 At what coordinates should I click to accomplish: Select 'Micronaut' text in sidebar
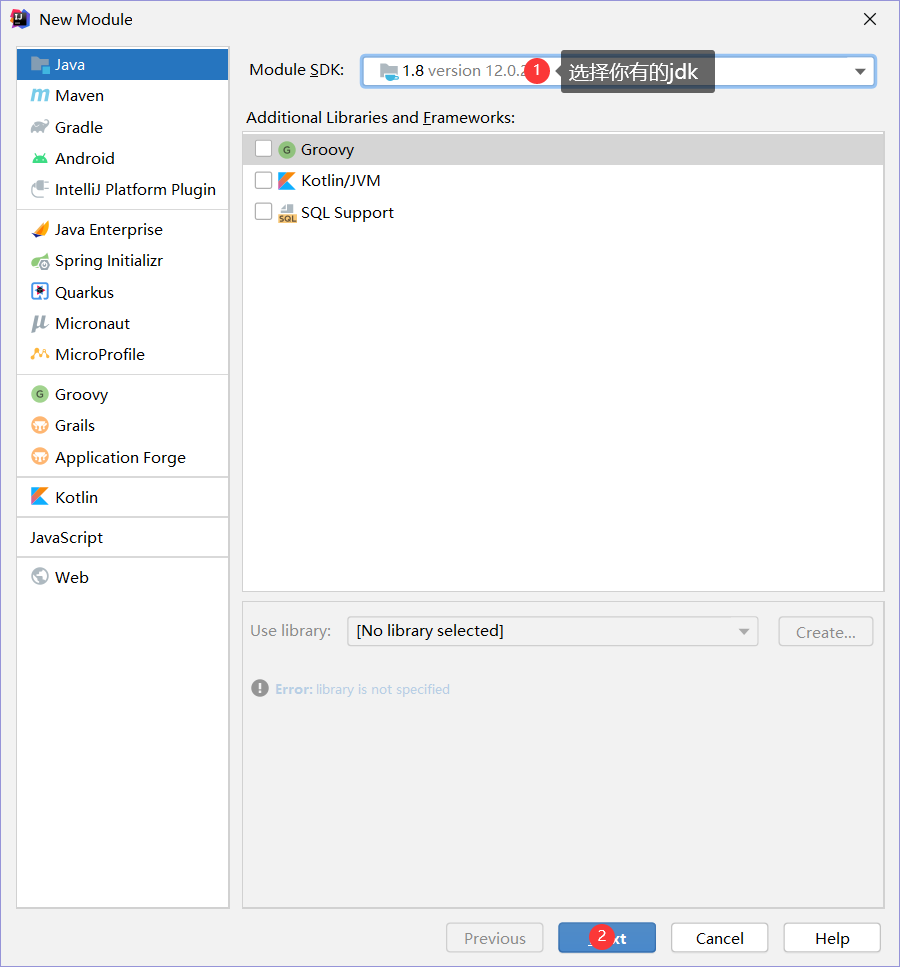point(93,323)
